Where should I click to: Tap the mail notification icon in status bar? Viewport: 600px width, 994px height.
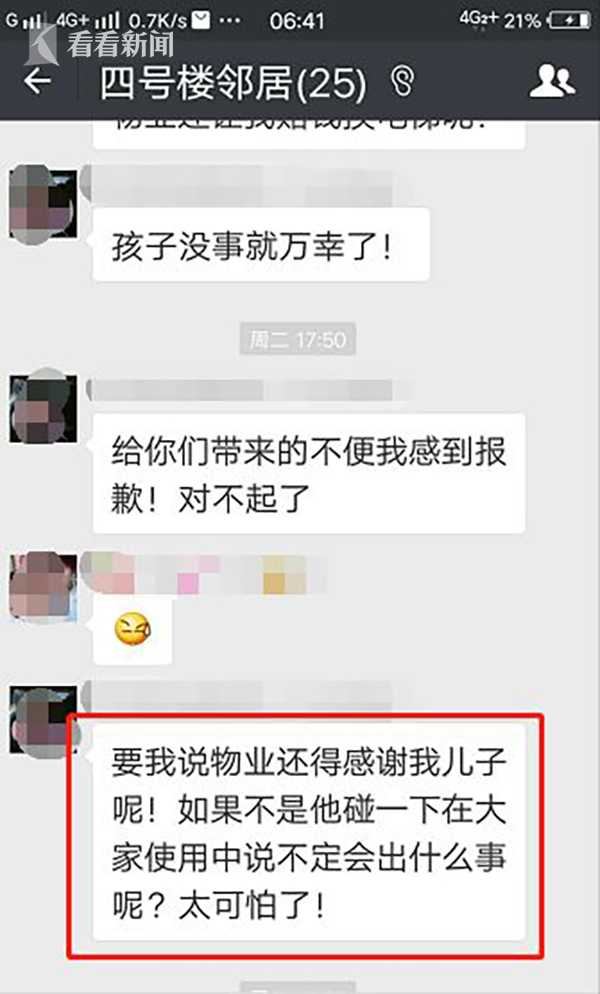pos(201,20)
